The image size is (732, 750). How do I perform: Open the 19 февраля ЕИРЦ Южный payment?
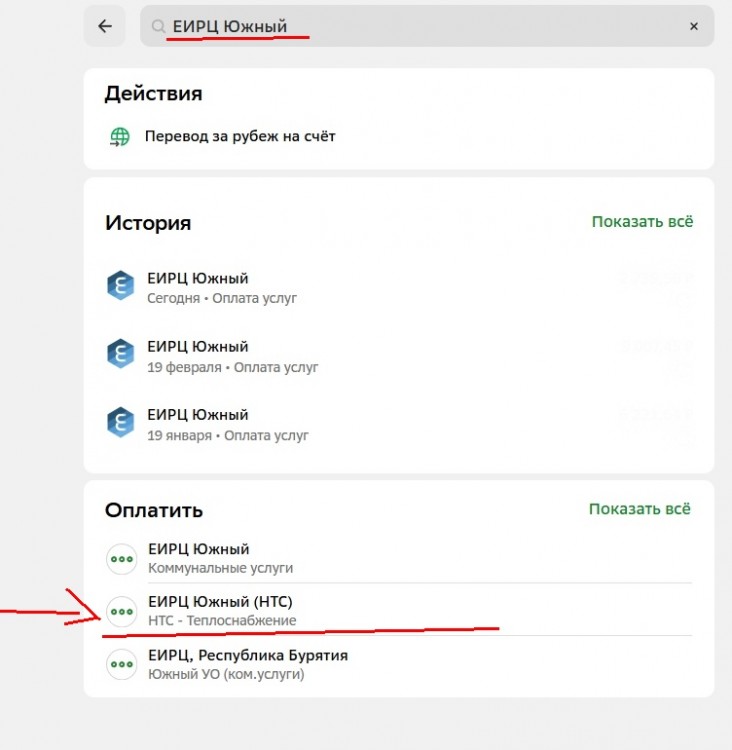coord(399,356)
